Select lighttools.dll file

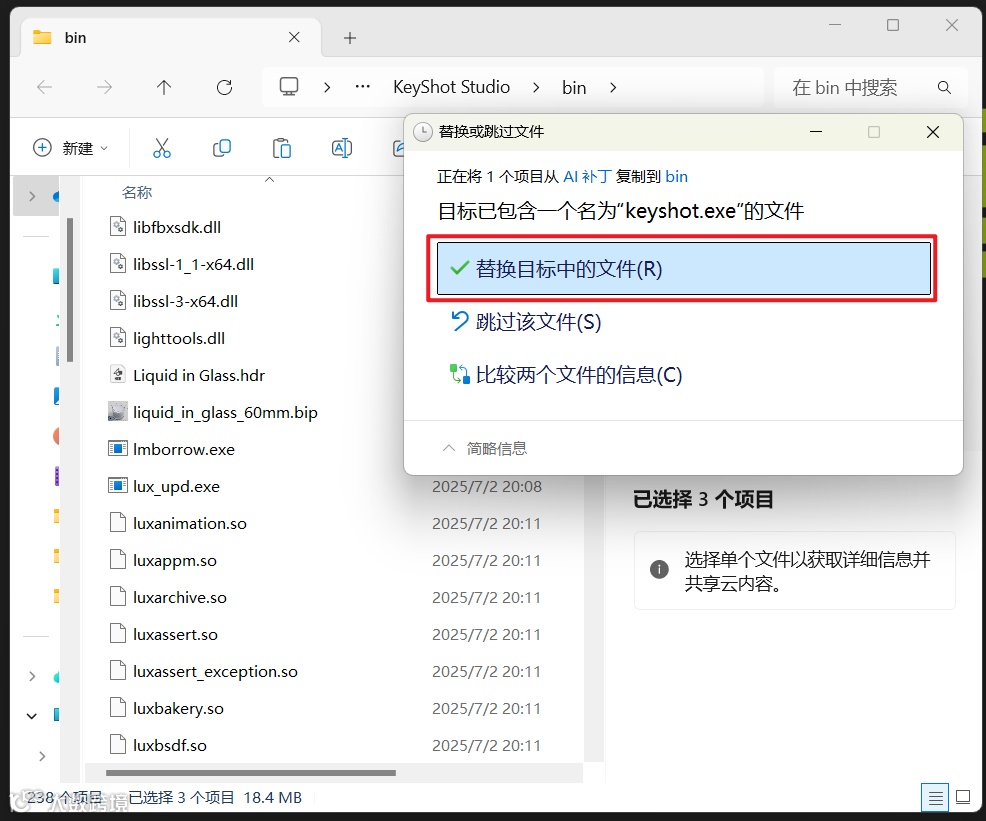coord(179,338)
